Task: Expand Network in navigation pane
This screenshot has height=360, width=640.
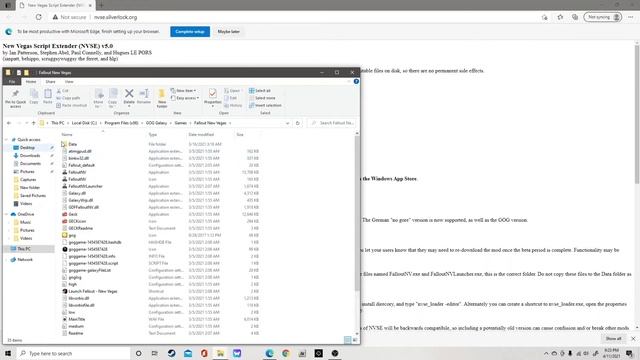Action: click(7, 260)
